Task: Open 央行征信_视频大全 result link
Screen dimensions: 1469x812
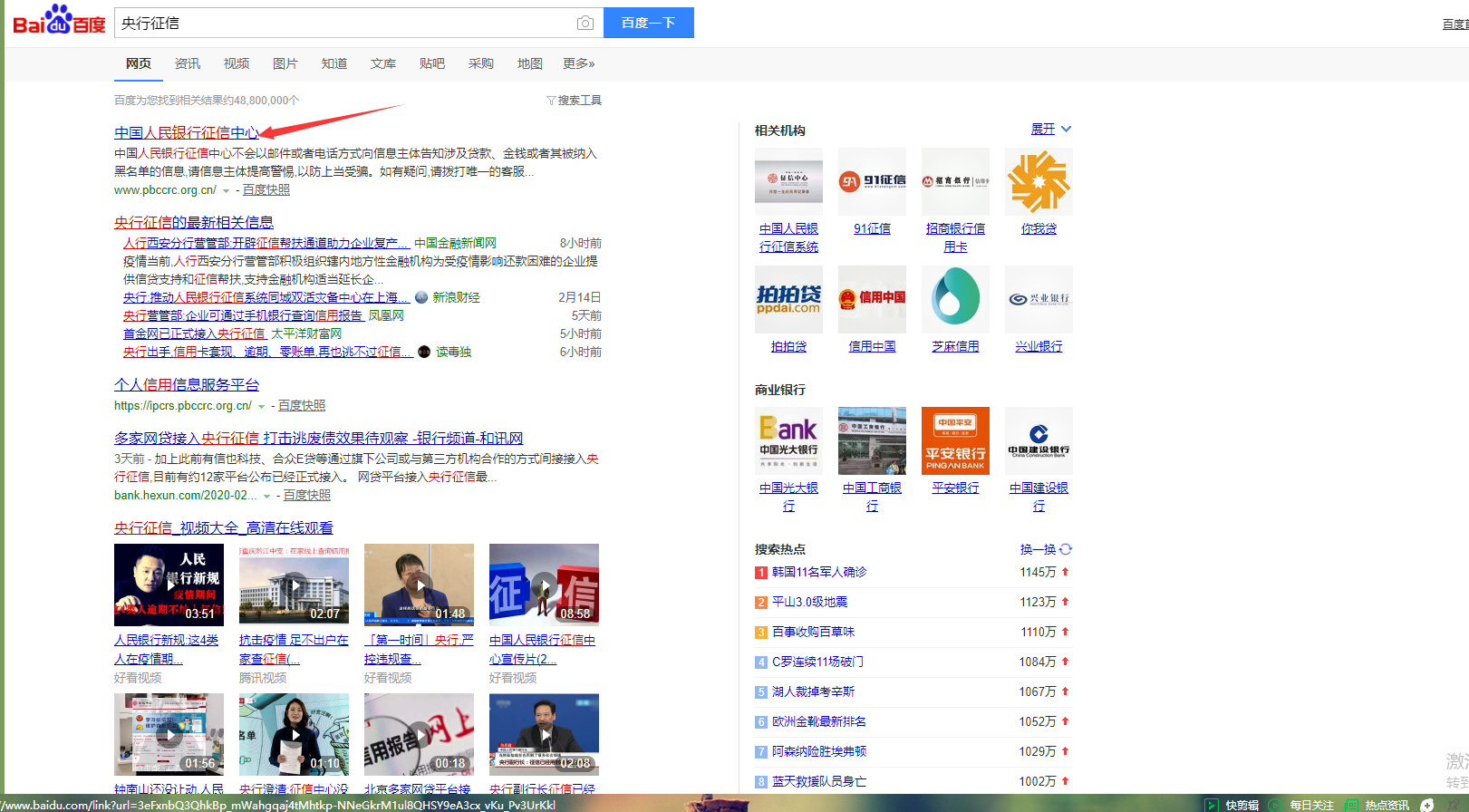Action: [224, 527]
